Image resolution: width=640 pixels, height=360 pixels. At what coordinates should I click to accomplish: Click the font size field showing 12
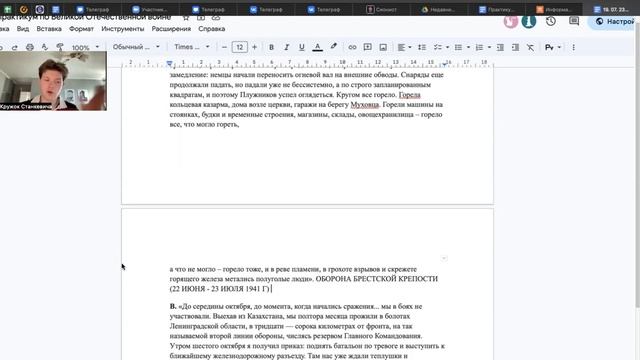[x=240, y=47]
